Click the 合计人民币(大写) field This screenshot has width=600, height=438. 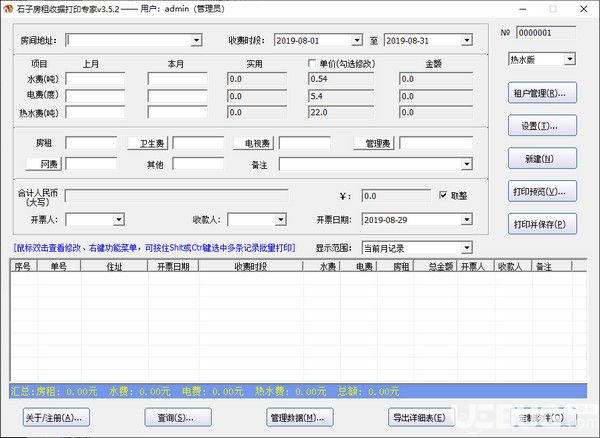coord(176,196)
